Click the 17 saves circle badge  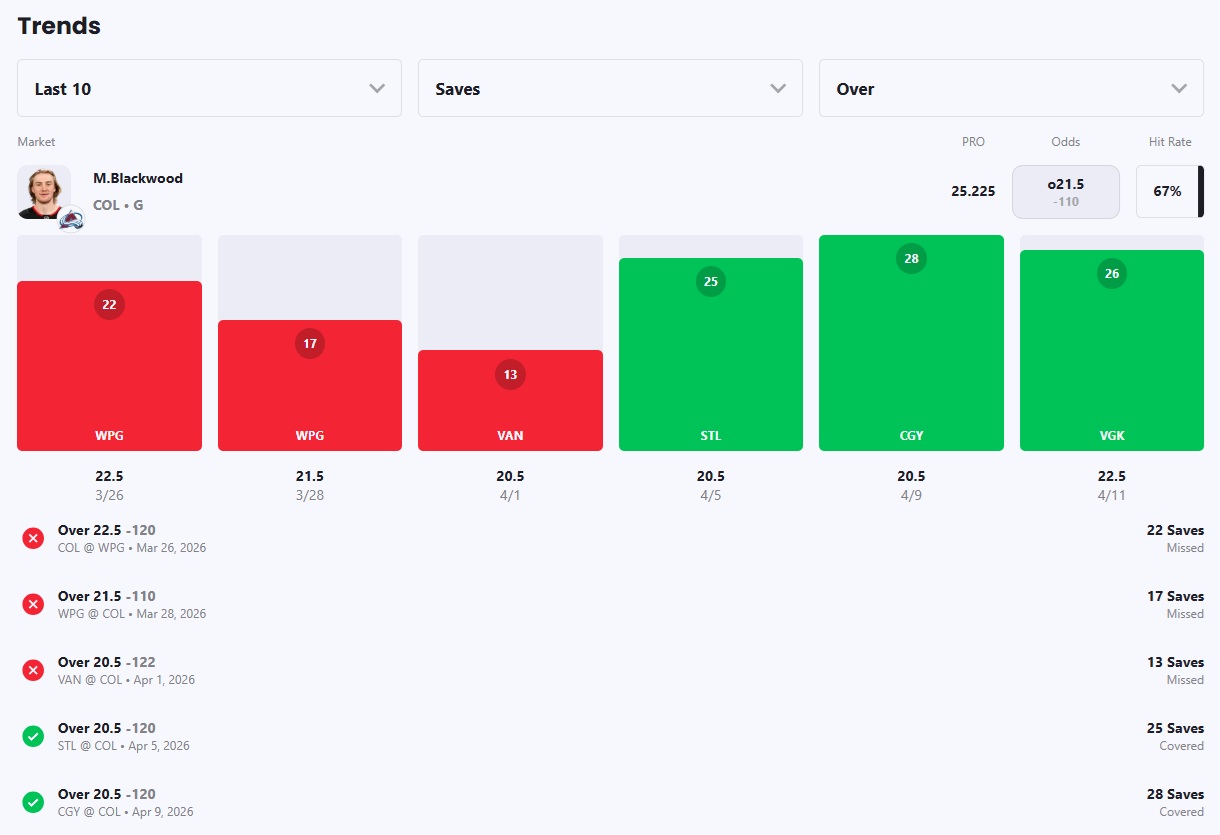coord(310,344)
